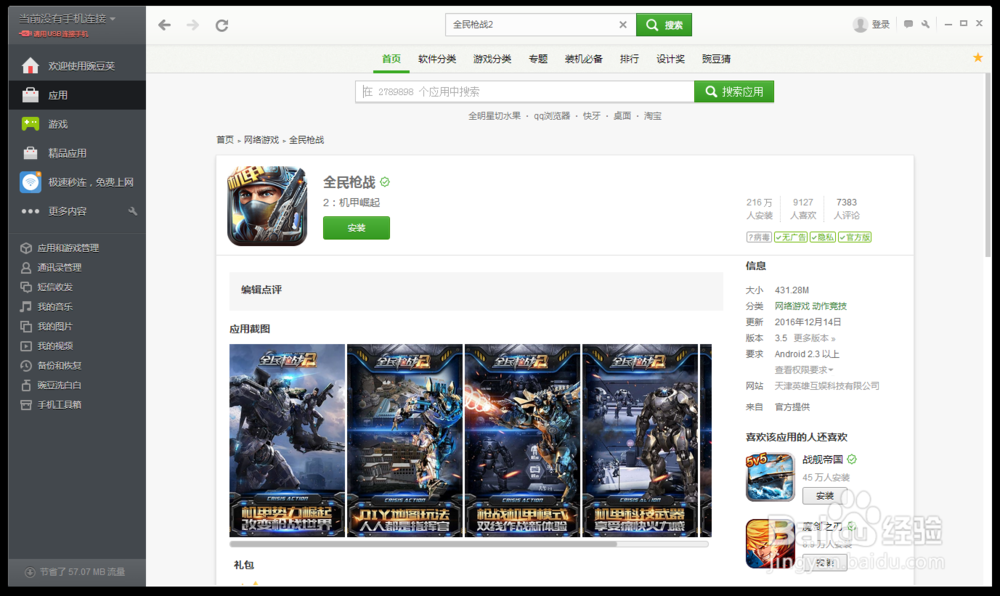1000x596 pixels.
Task: Open 欢迎使用豌豆荚 home item in sidebar
Action: [77, 66]
